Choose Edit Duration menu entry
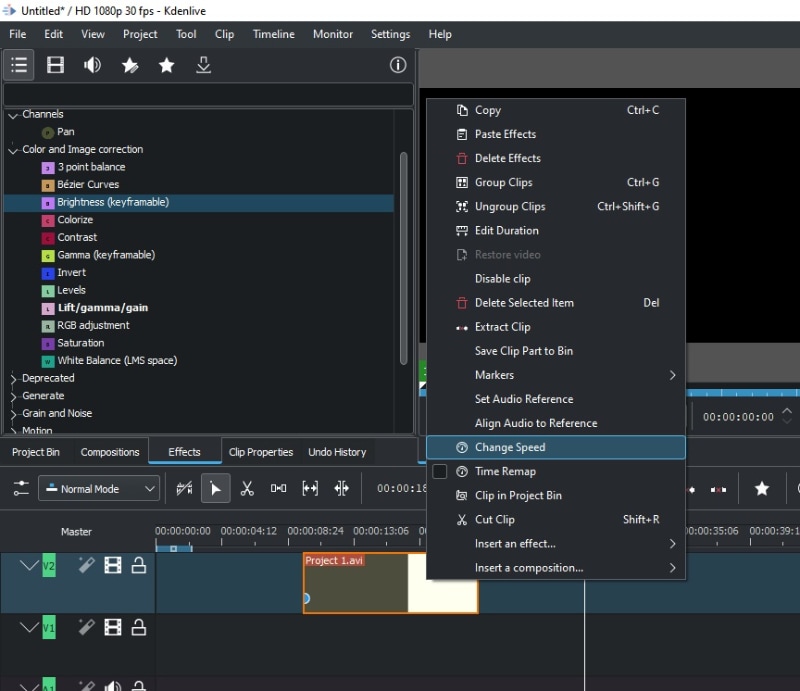 click(x=556, y=230)
